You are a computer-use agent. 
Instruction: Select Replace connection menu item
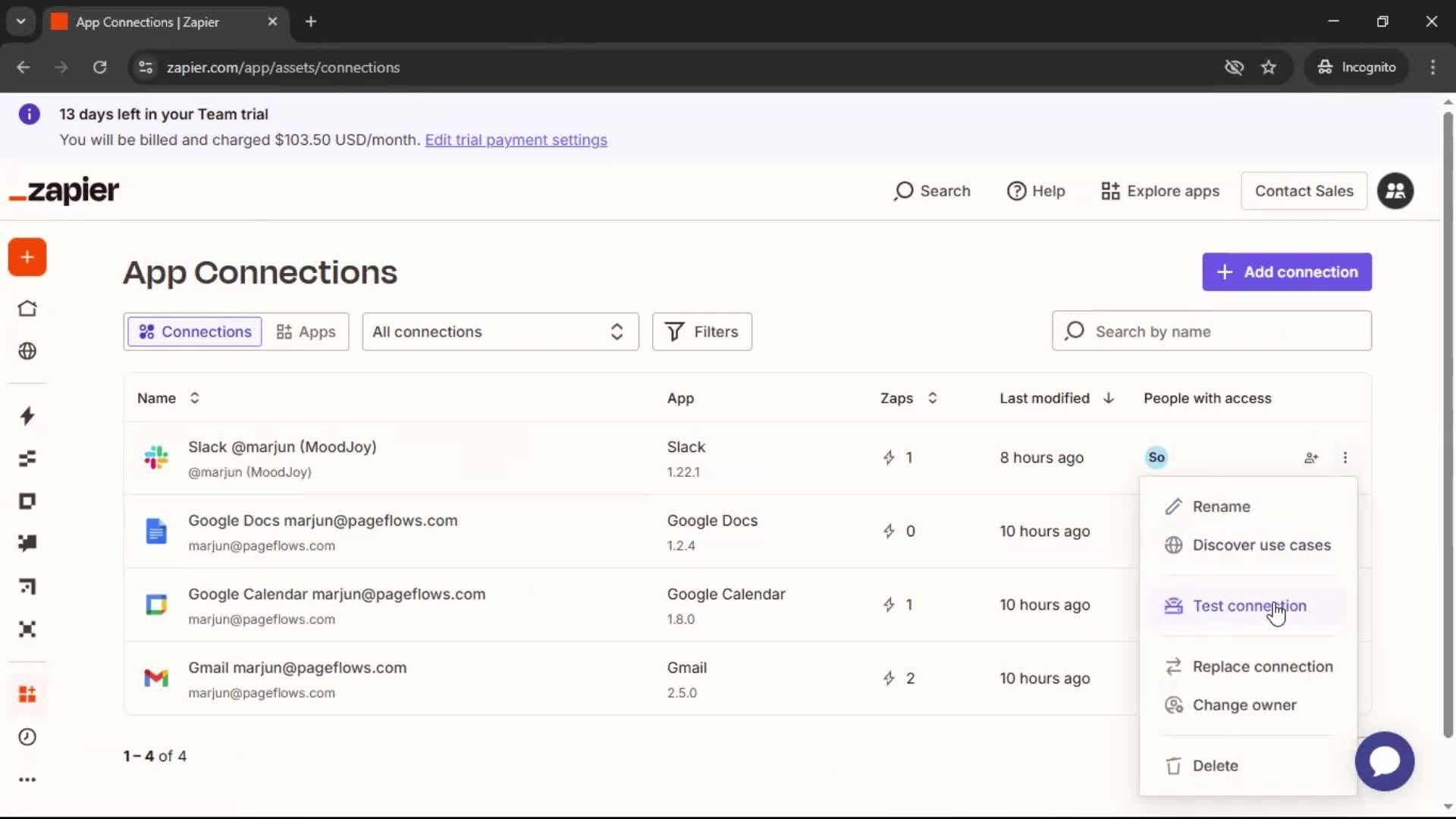tap(1248, 667)
